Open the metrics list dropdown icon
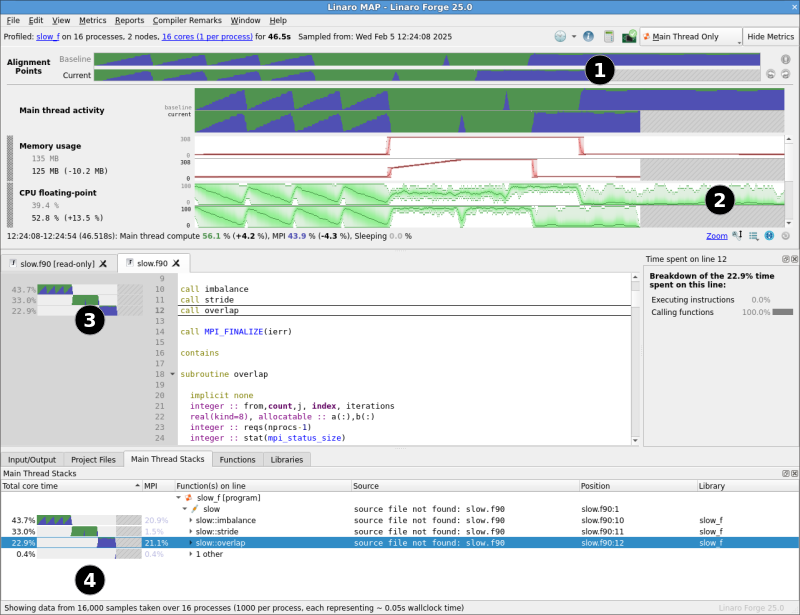This screenshot has height=615, width=800. tap(754, 236)
